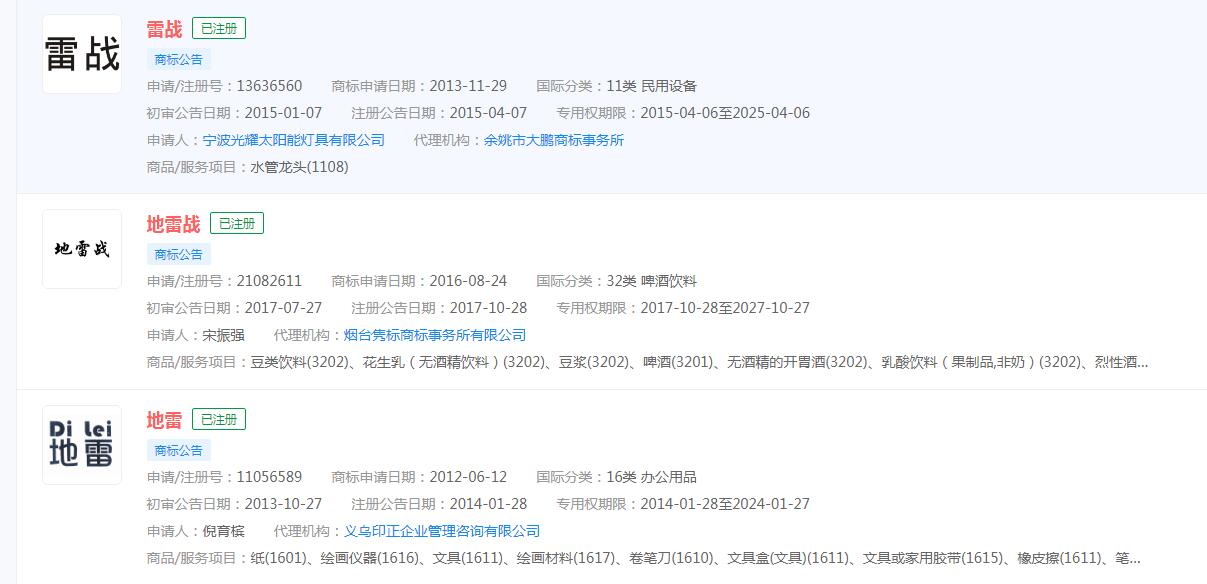
Task: Open 商标公告 tag under 地雷
Action: pos(178,450)
